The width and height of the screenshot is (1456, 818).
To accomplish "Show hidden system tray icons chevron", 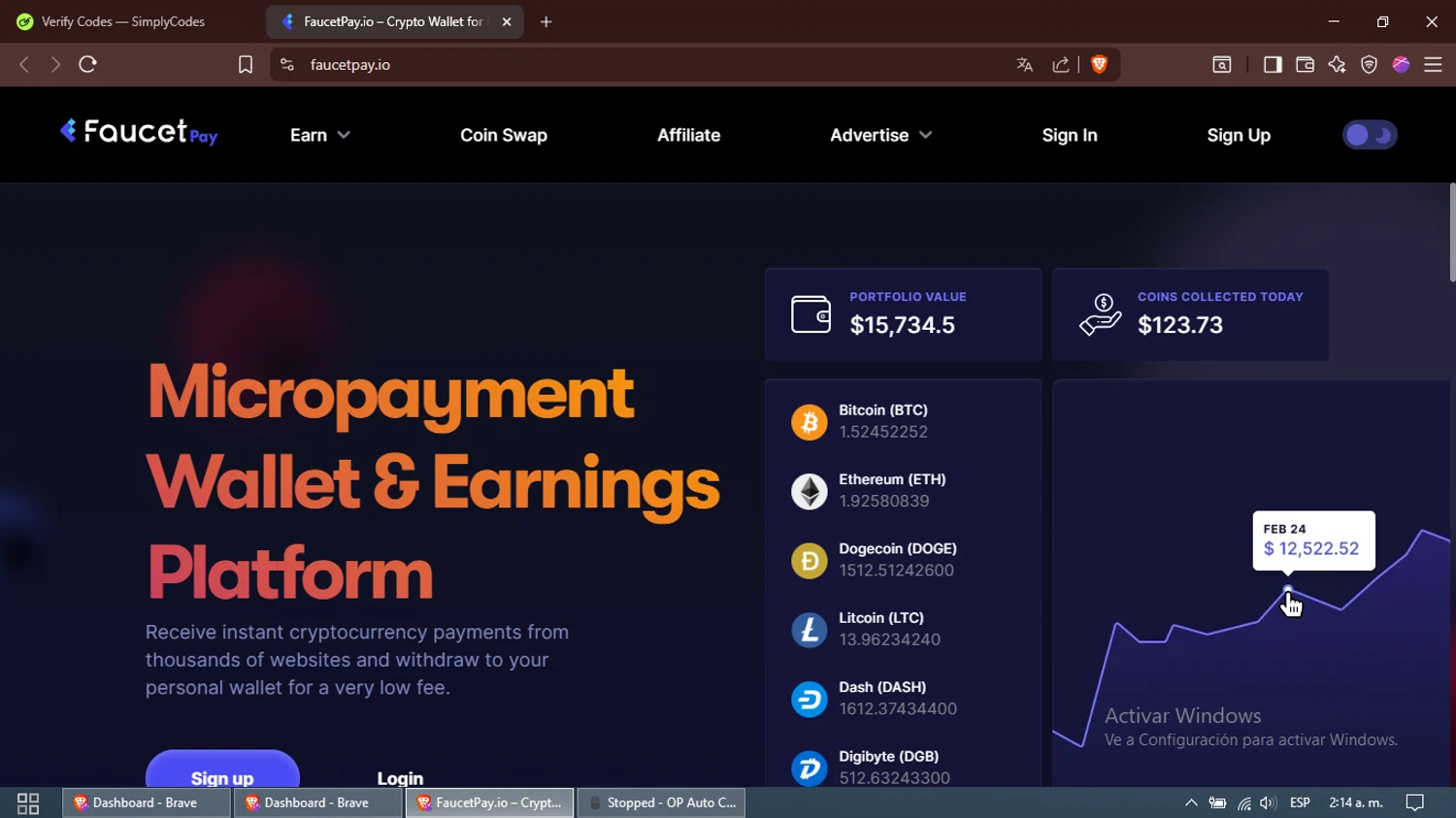I will click(1191, 802).
